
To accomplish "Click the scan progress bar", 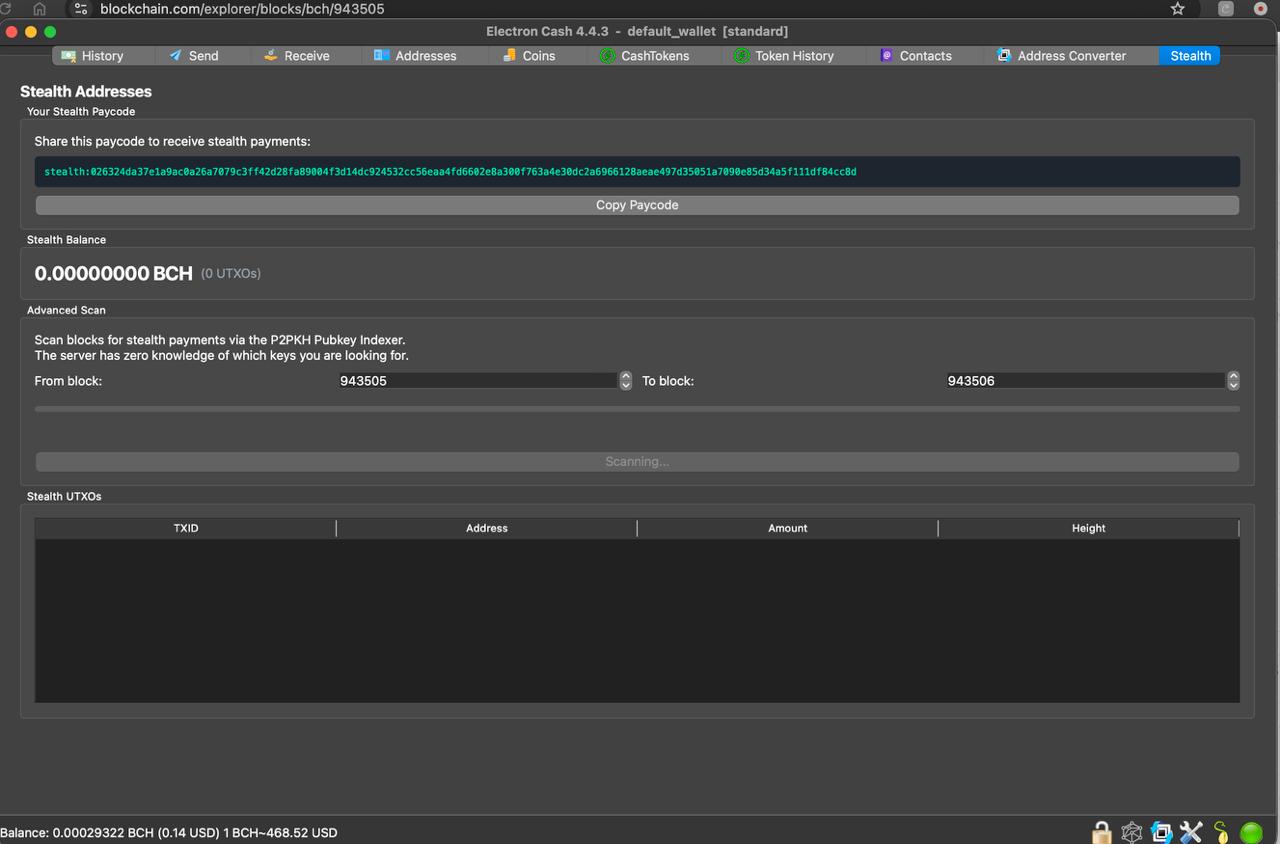I will pyautogui.click(x=637, y=409).
